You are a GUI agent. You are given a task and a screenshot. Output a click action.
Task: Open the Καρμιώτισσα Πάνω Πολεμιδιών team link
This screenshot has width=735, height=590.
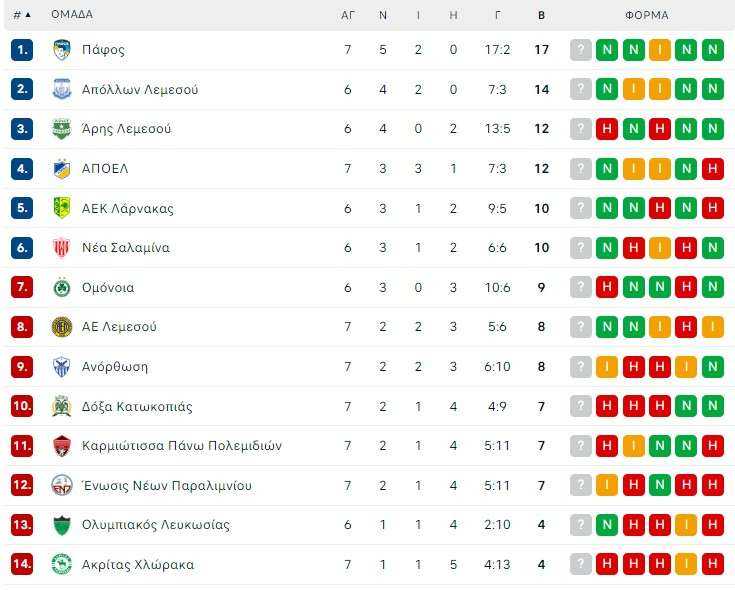(x=181, y=446)
